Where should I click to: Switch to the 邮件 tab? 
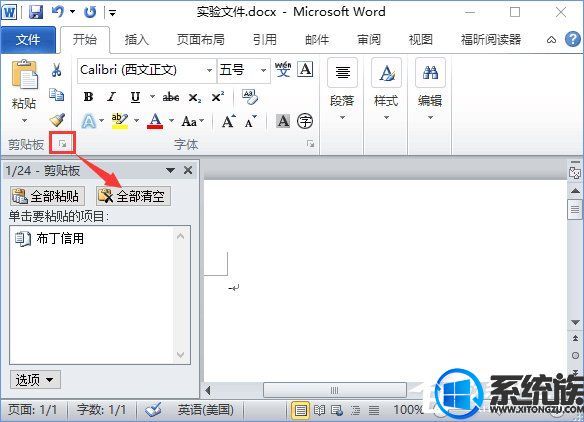[317, 39]
